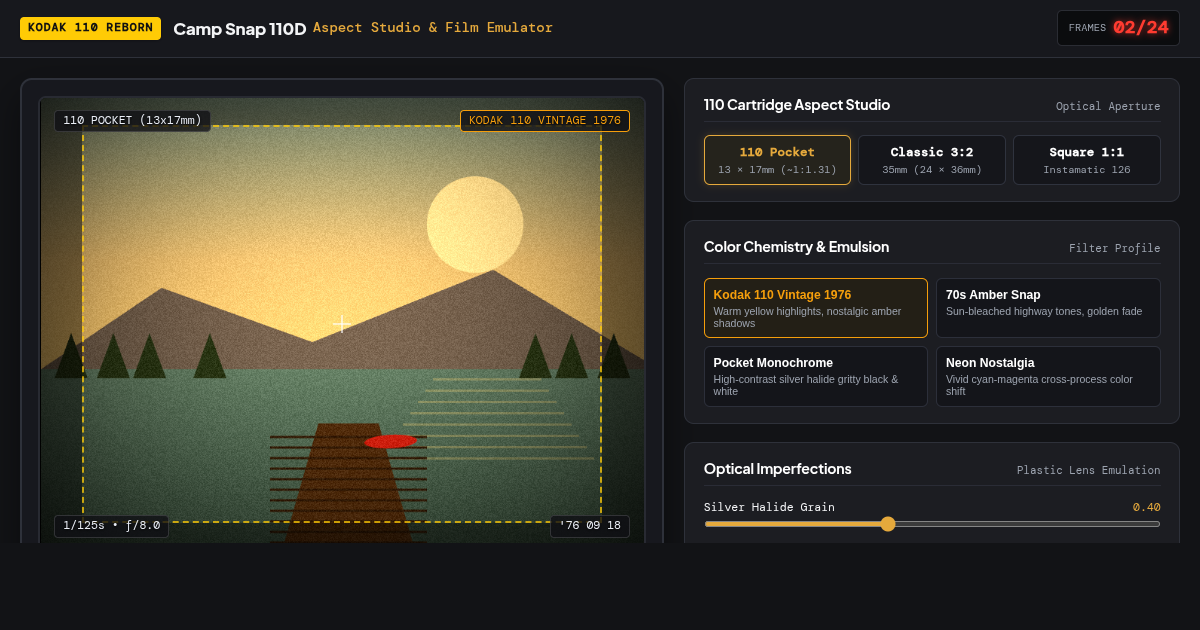This screenshot has height=630, width=1200.
Task: Click the Camp Snap 110D title
Action: (240, 29)
